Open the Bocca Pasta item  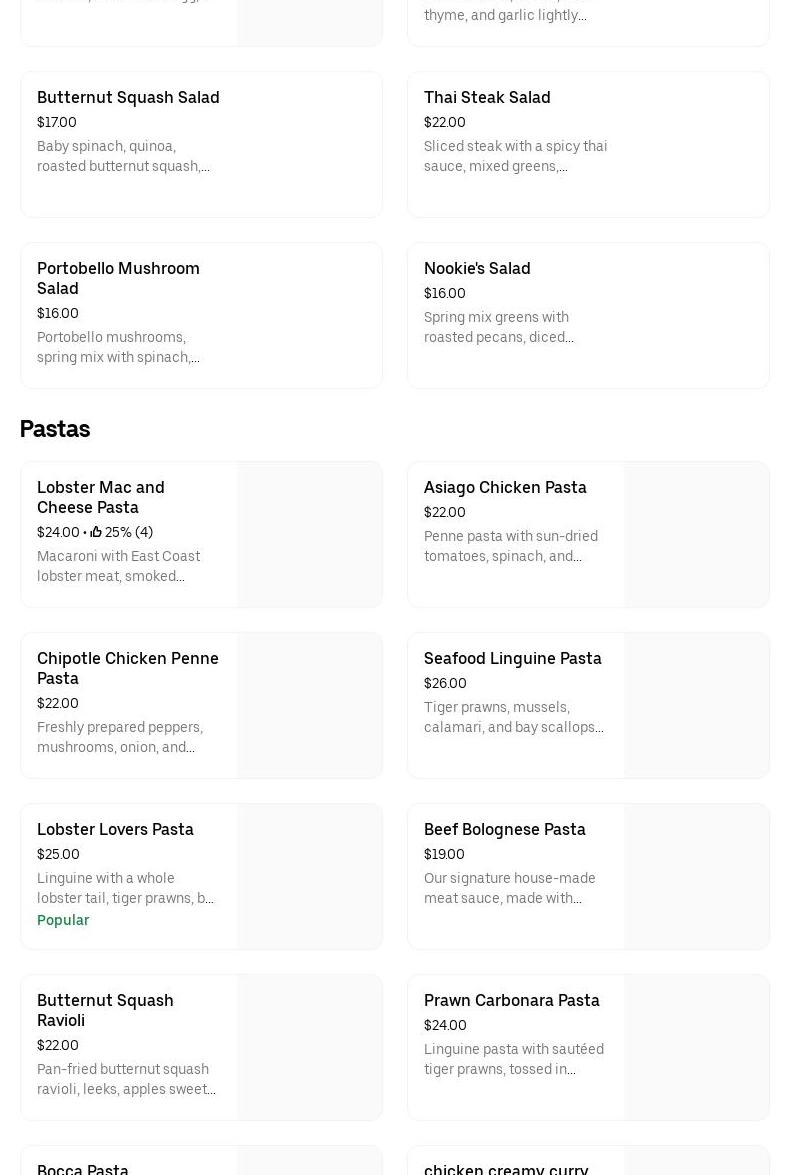coord(83,1168)
